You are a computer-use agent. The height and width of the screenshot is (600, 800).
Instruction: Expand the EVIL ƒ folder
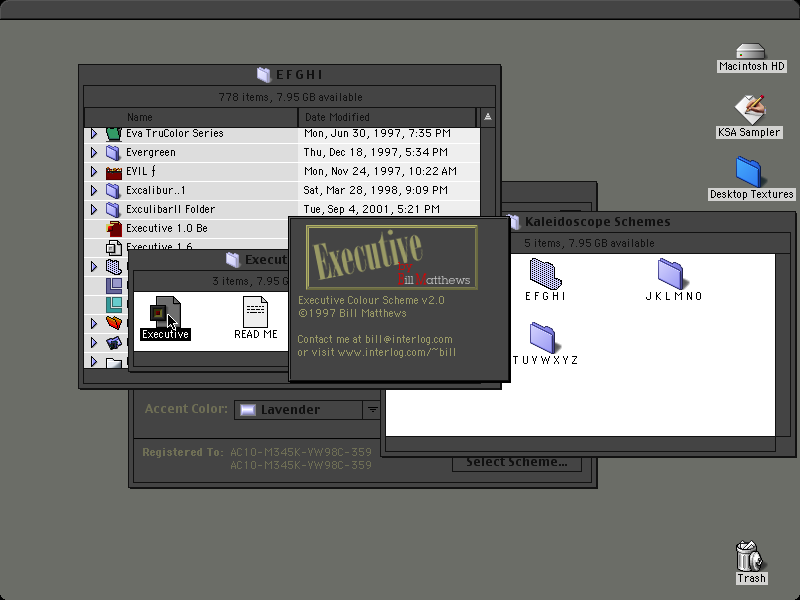(94, 171)
